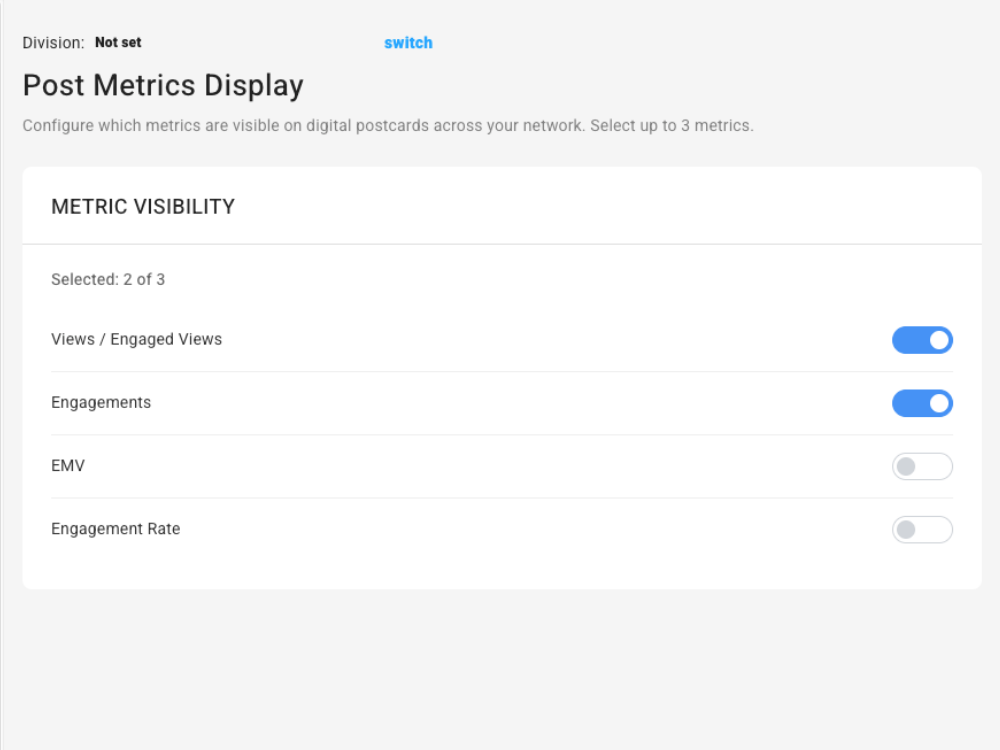This screenshot has height=750, width=1000.
Task: Click the gray knob on the EMV toggle
Action: pyautogui.click(x=906, y=467)
